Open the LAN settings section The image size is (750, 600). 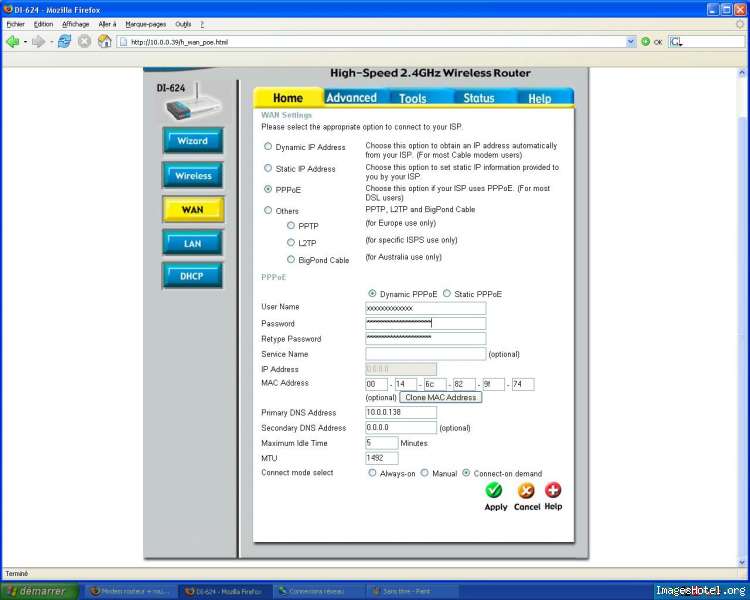(193, 244)
